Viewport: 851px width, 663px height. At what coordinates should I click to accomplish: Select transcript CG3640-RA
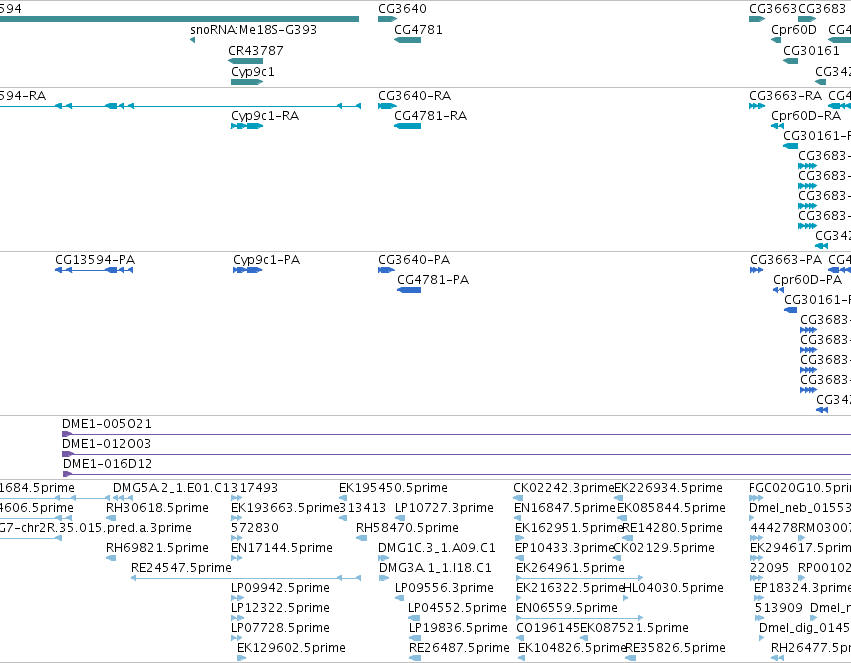(x=415, y=95)
